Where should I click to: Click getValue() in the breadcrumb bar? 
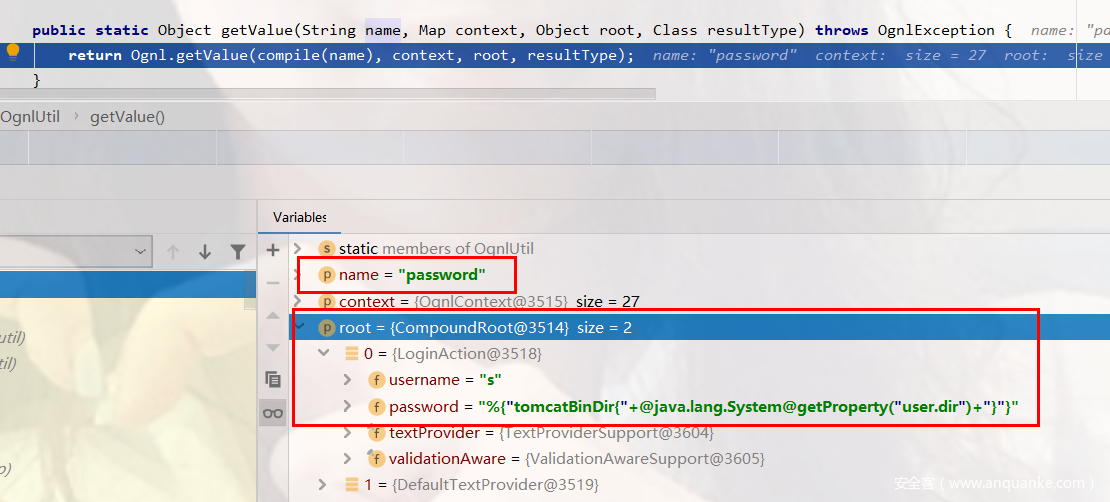point(127,117)
